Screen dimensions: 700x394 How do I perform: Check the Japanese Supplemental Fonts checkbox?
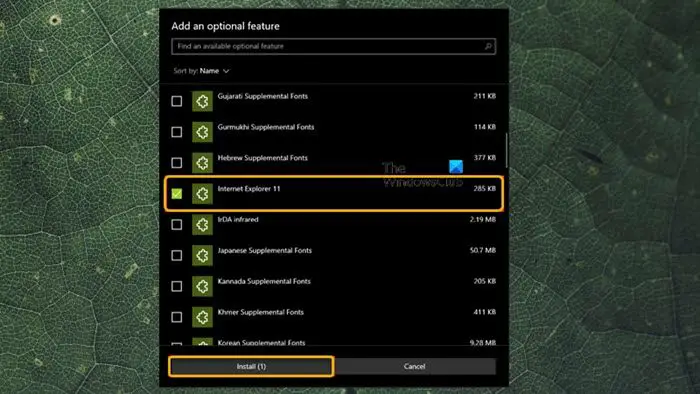coord(177,255)
